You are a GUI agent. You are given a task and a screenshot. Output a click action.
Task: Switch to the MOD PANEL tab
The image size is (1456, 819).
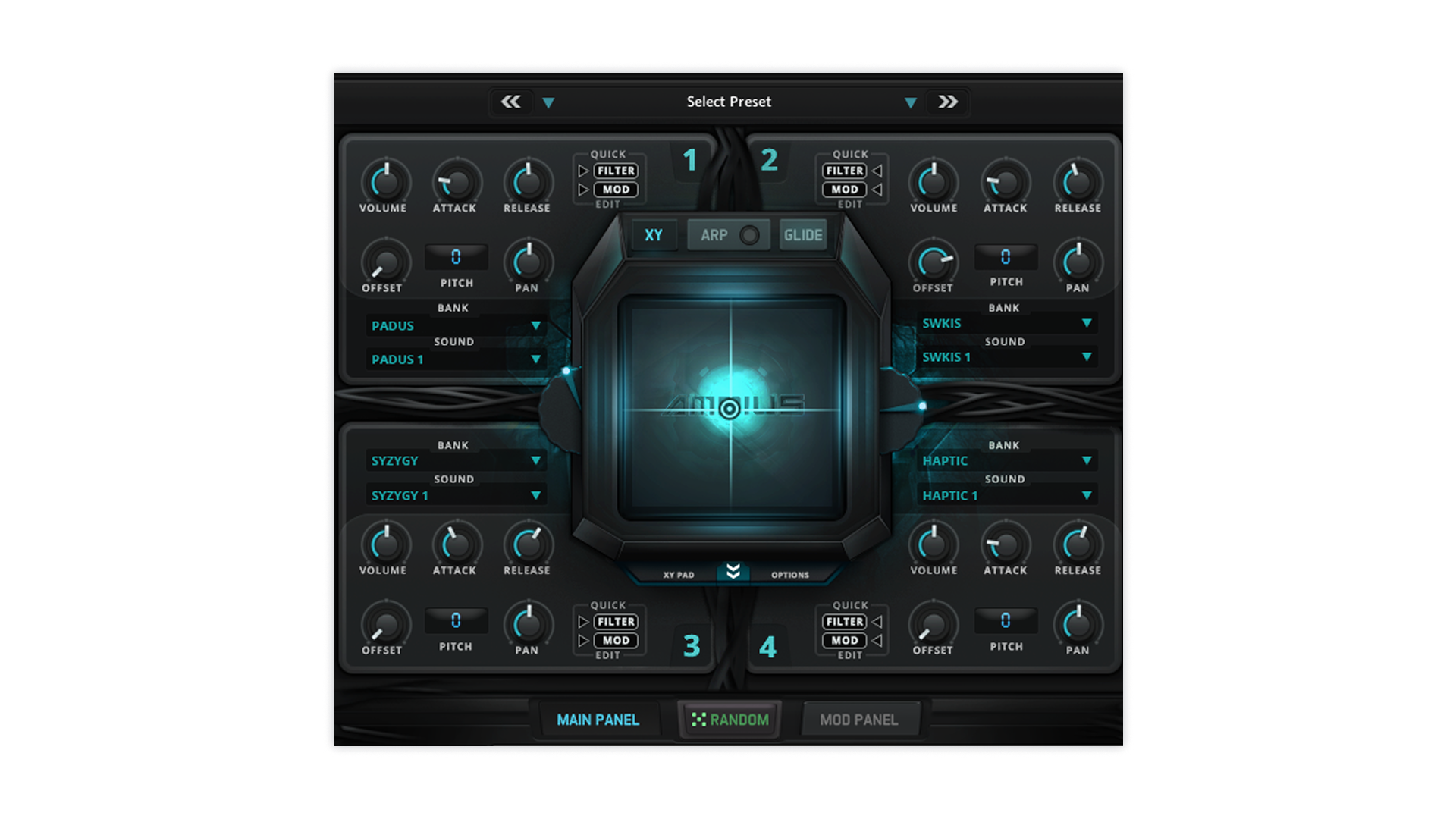click(858, 720)
